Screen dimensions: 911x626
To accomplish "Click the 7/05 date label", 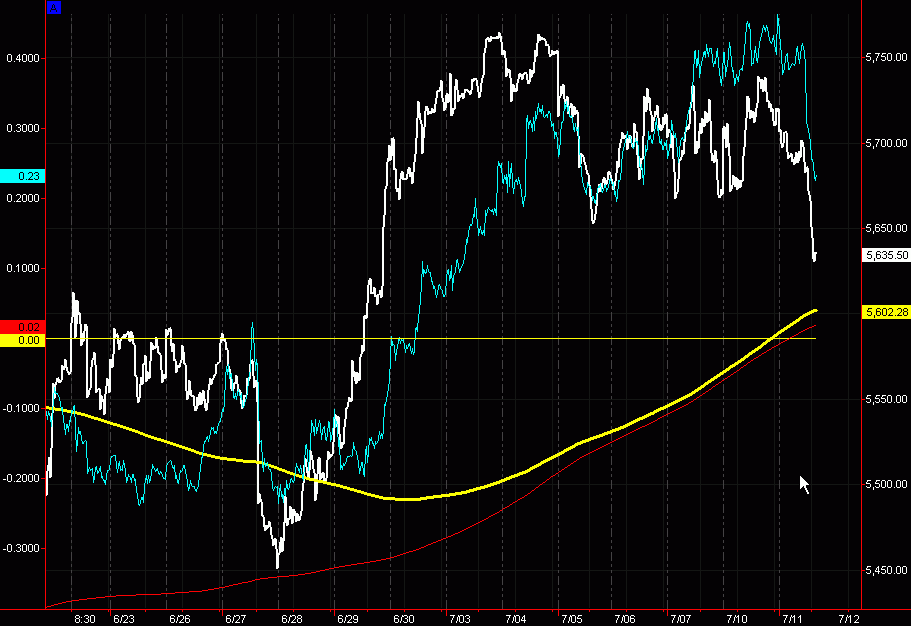I will point(572,619).
